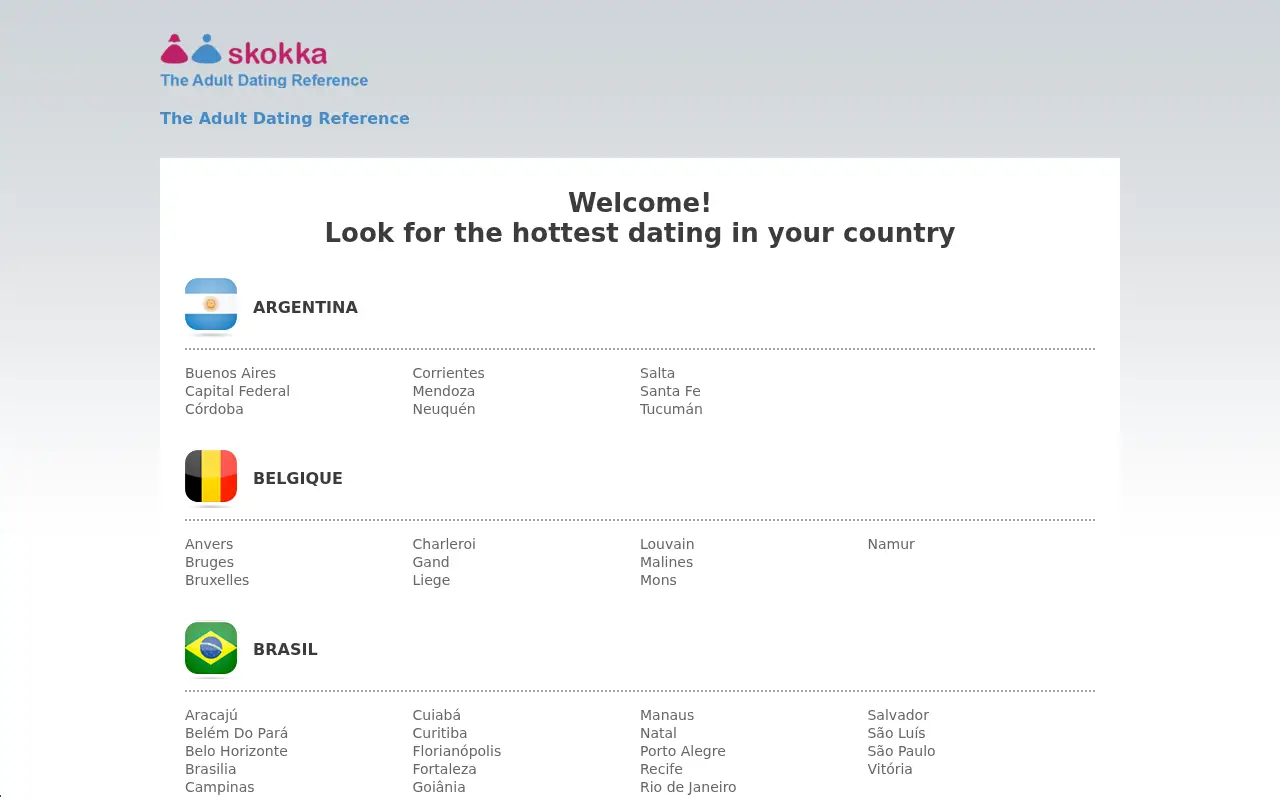The image size is (1280, 800).
Task: Open the ARGENTINA country heading
Action: 305,307
